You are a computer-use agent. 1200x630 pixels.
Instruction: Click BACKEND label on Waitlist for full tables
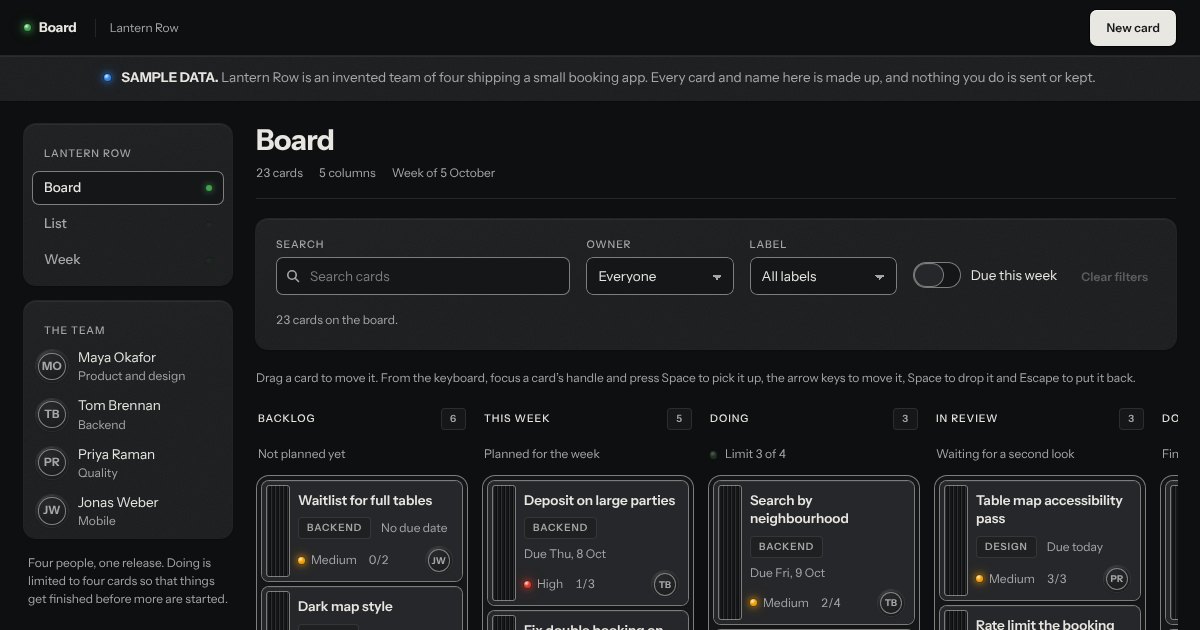click(x=334, y=528)
